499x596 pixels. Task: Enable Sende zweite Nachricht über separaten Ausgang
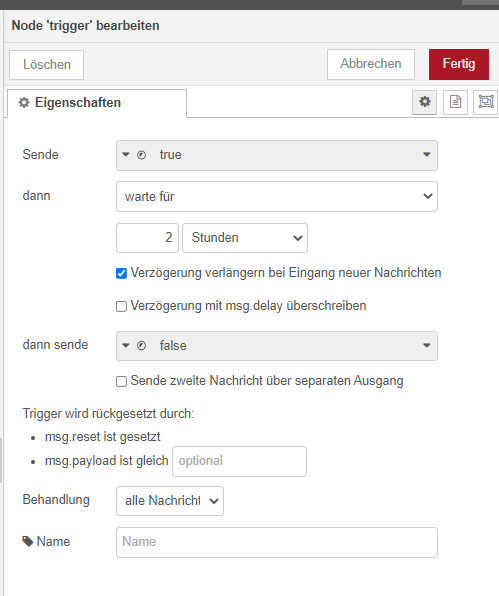point(121,381)
